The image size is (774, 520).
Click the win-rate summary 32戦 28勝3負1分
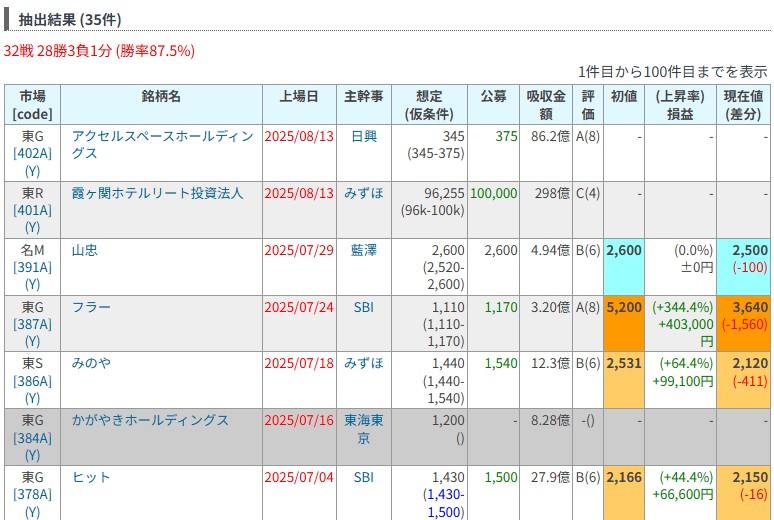pos(58,51)
